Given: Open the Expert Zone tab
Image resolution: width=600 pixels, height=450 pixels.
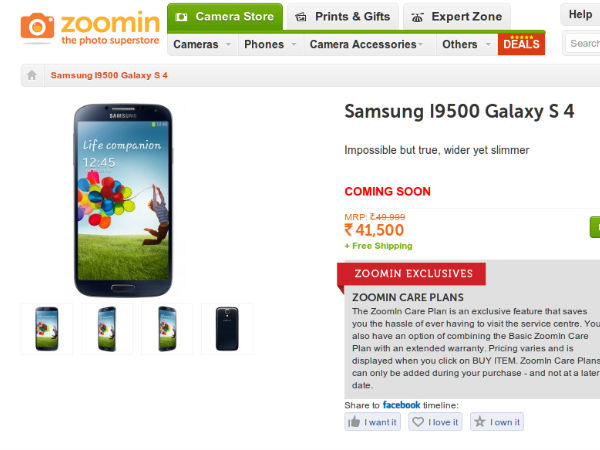Looking at the screenshot, I should [x=457, y=17].
